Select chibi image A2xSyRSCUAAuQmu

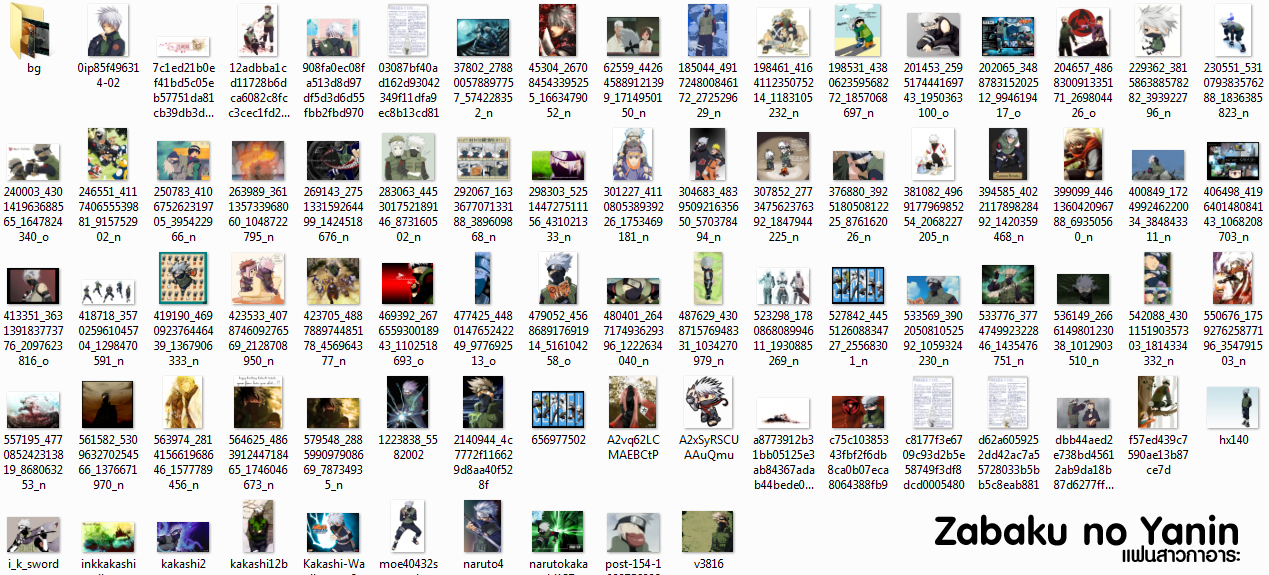coord(708,404)
